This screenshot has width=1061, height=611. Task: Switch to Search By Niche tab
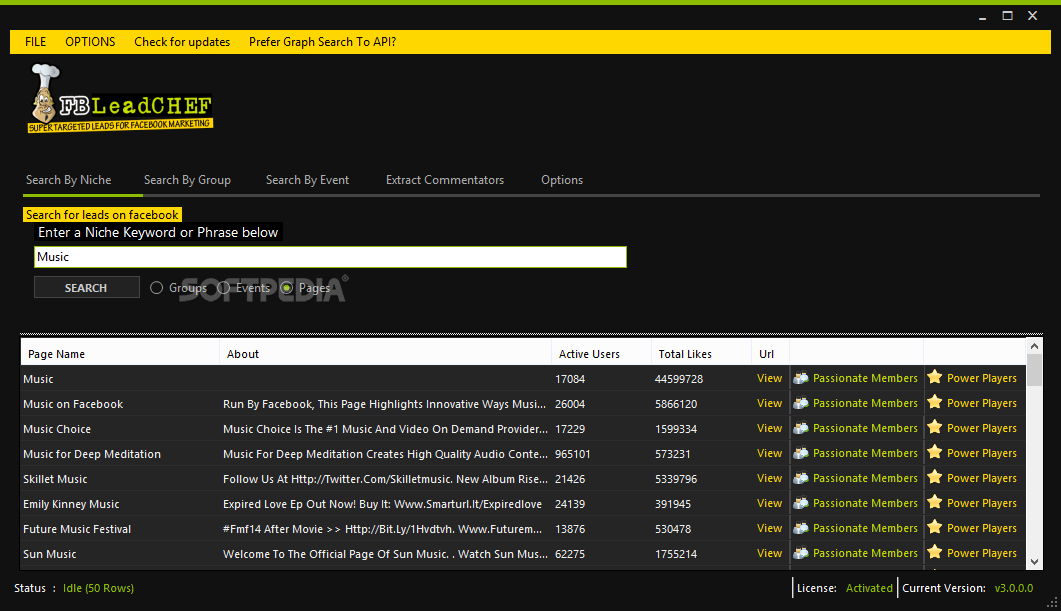(68, 180)
